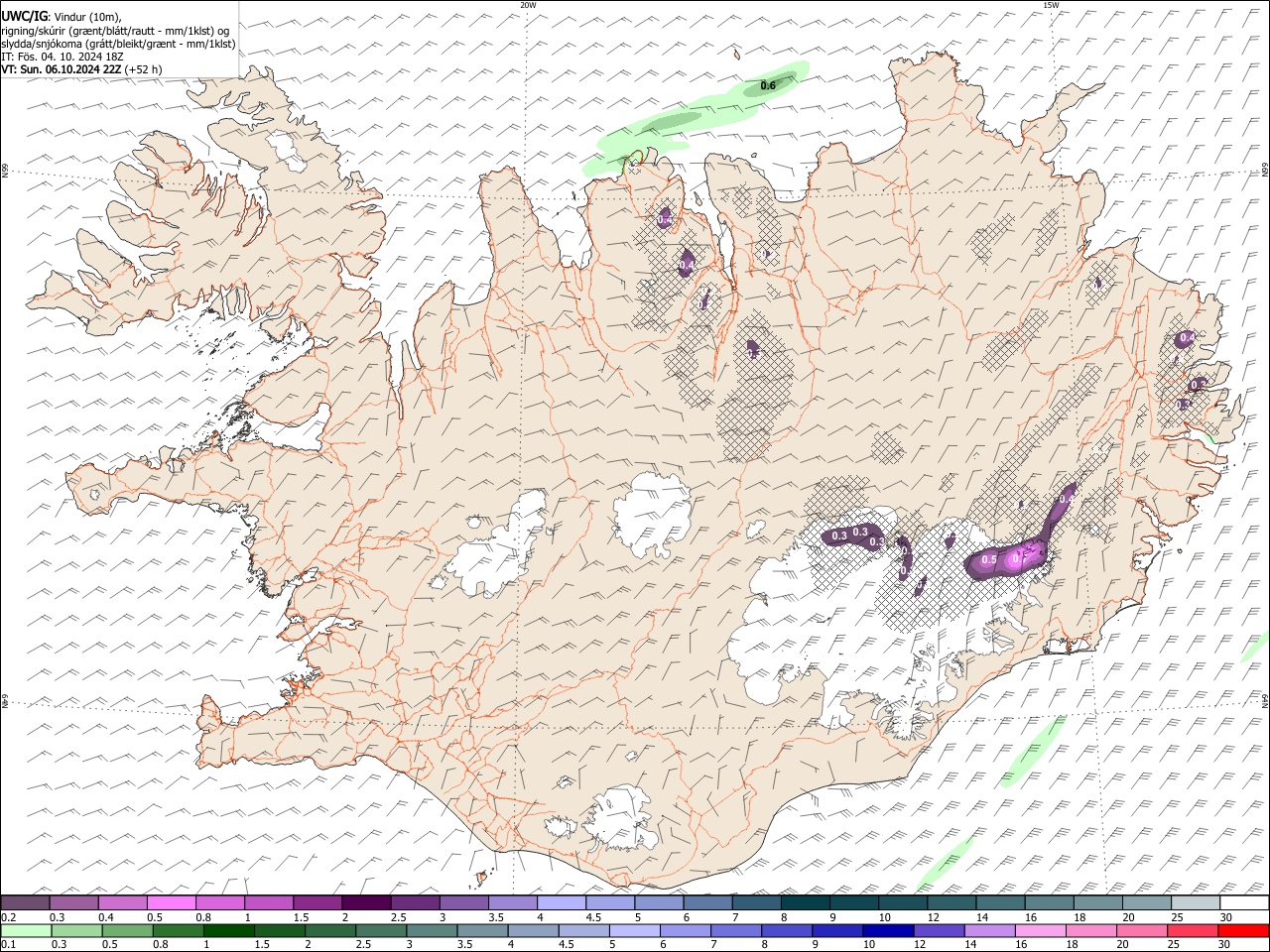This screenshot has width=1270, height=952.
Task: Pick the dark teal 8 snow legend swatch
Action: pyautogui.click(x=806, y=902)
